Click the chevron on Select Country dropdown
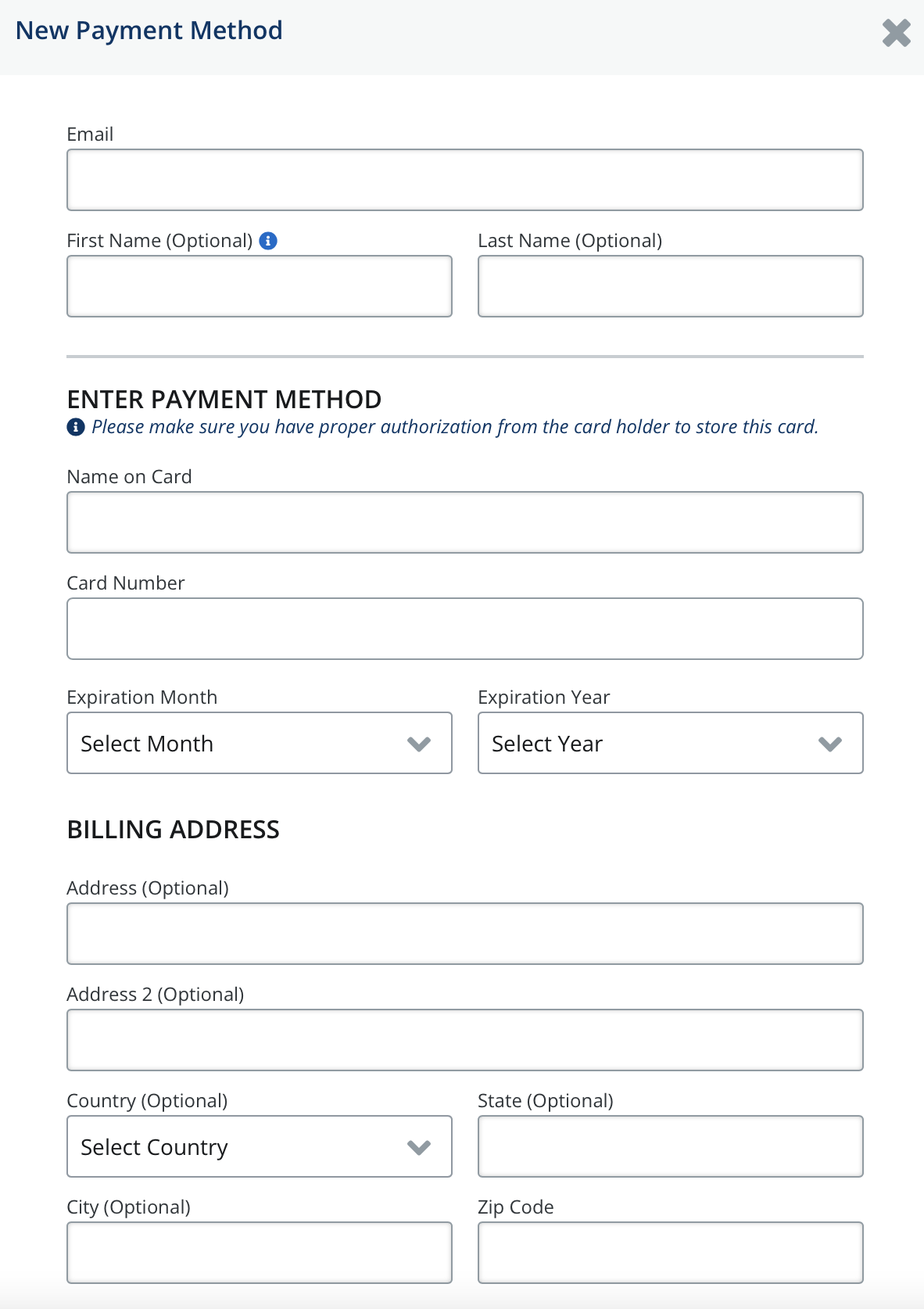This screenshot has width=924, height=1309. [419, 1147]
